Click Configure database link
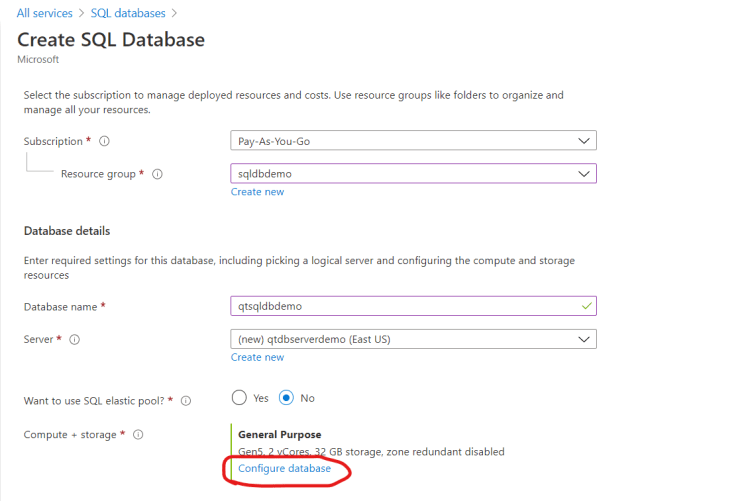 point(285,468)
